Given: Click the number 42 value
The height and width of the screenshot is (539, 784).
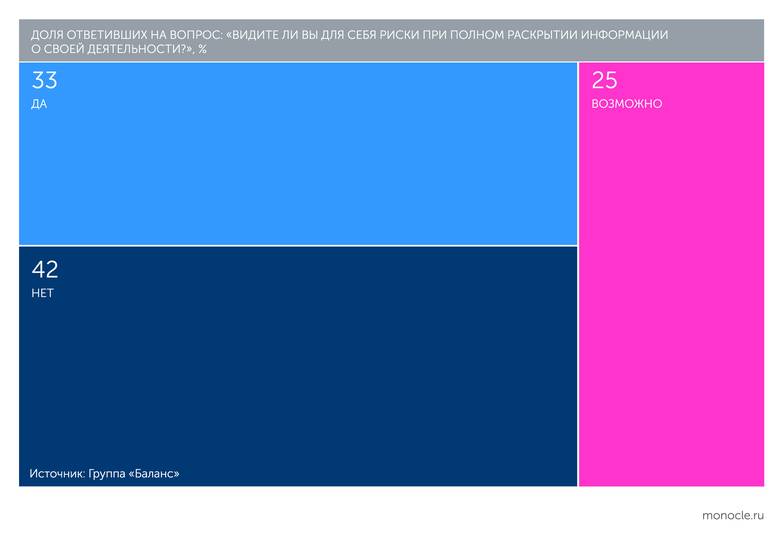Looking at the screenshot, I should point(45,269).
